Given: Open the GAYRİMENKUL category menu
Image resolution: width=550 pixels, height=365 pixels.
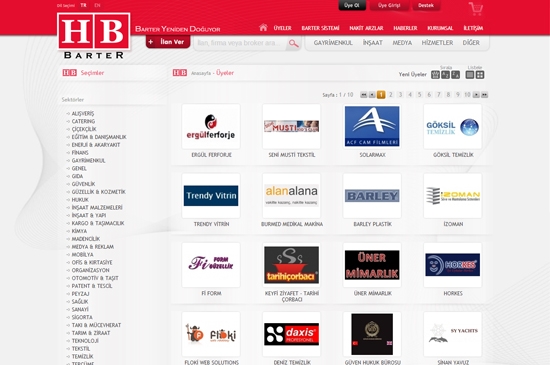Looking at the screenshot, I should (333, 43).
